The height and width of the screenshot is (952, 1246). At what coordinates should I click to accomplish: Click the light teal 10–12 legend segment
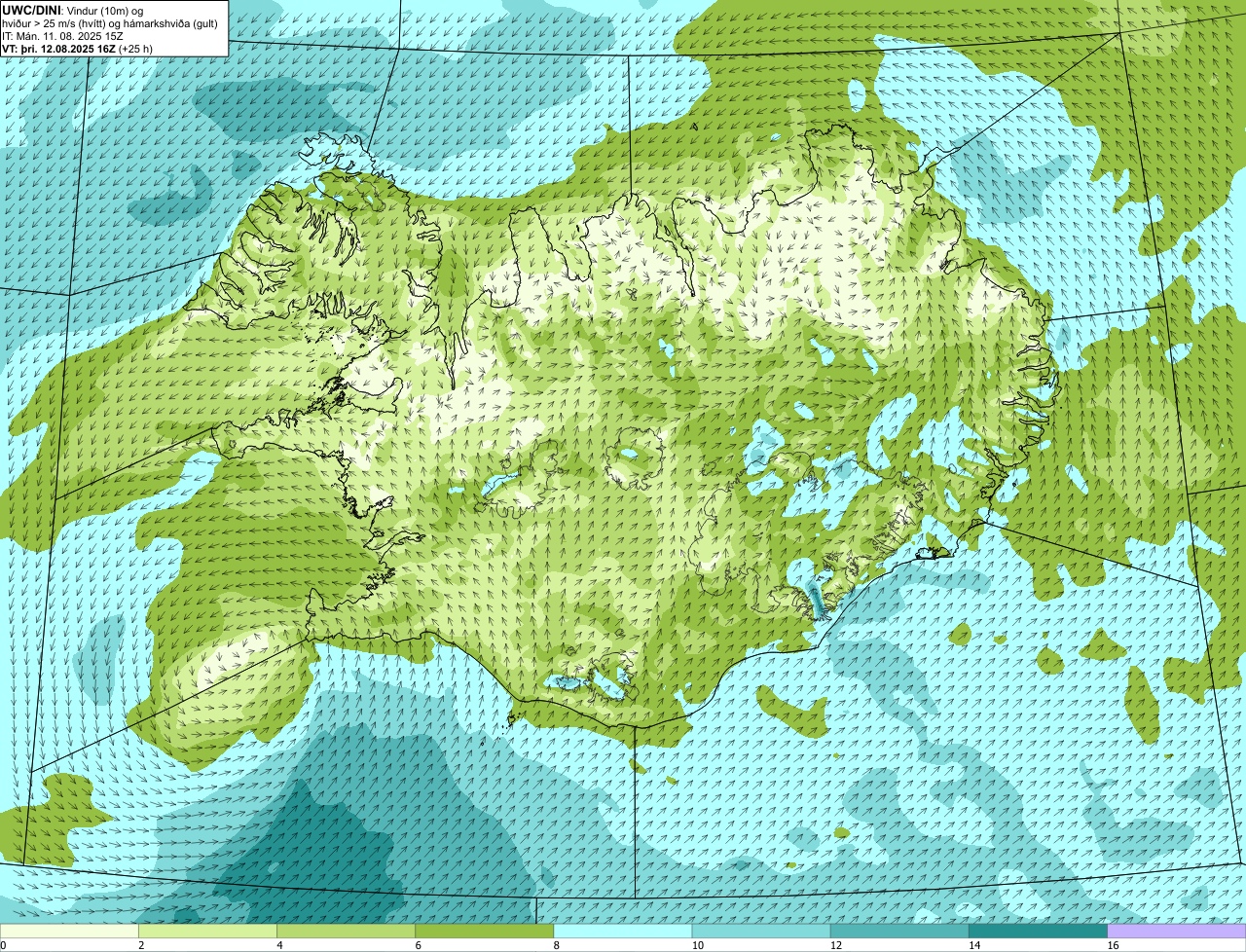click(761, 932)
